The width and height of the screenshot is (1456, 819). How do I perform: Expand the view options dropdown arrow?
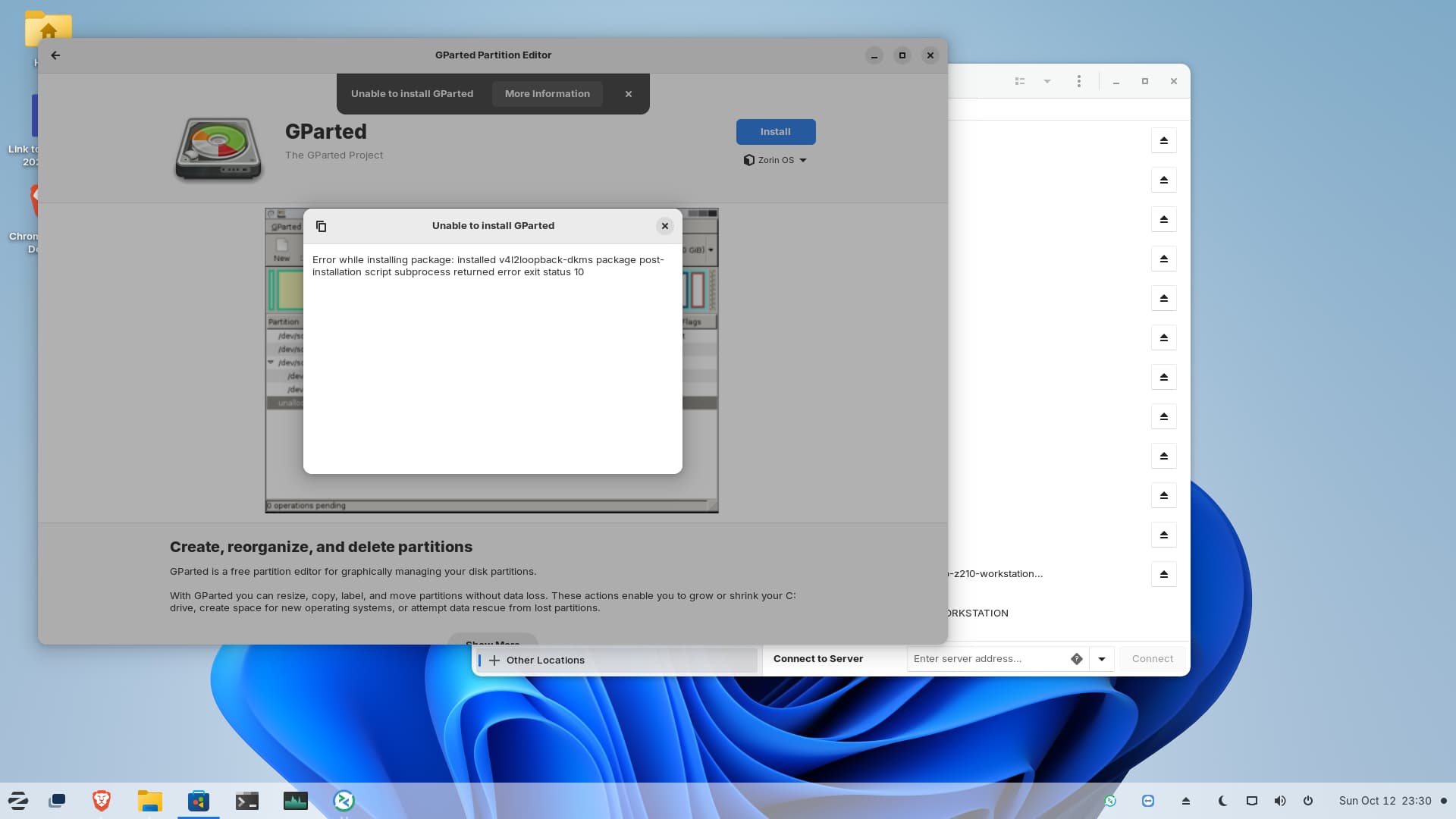[1047, 81]
